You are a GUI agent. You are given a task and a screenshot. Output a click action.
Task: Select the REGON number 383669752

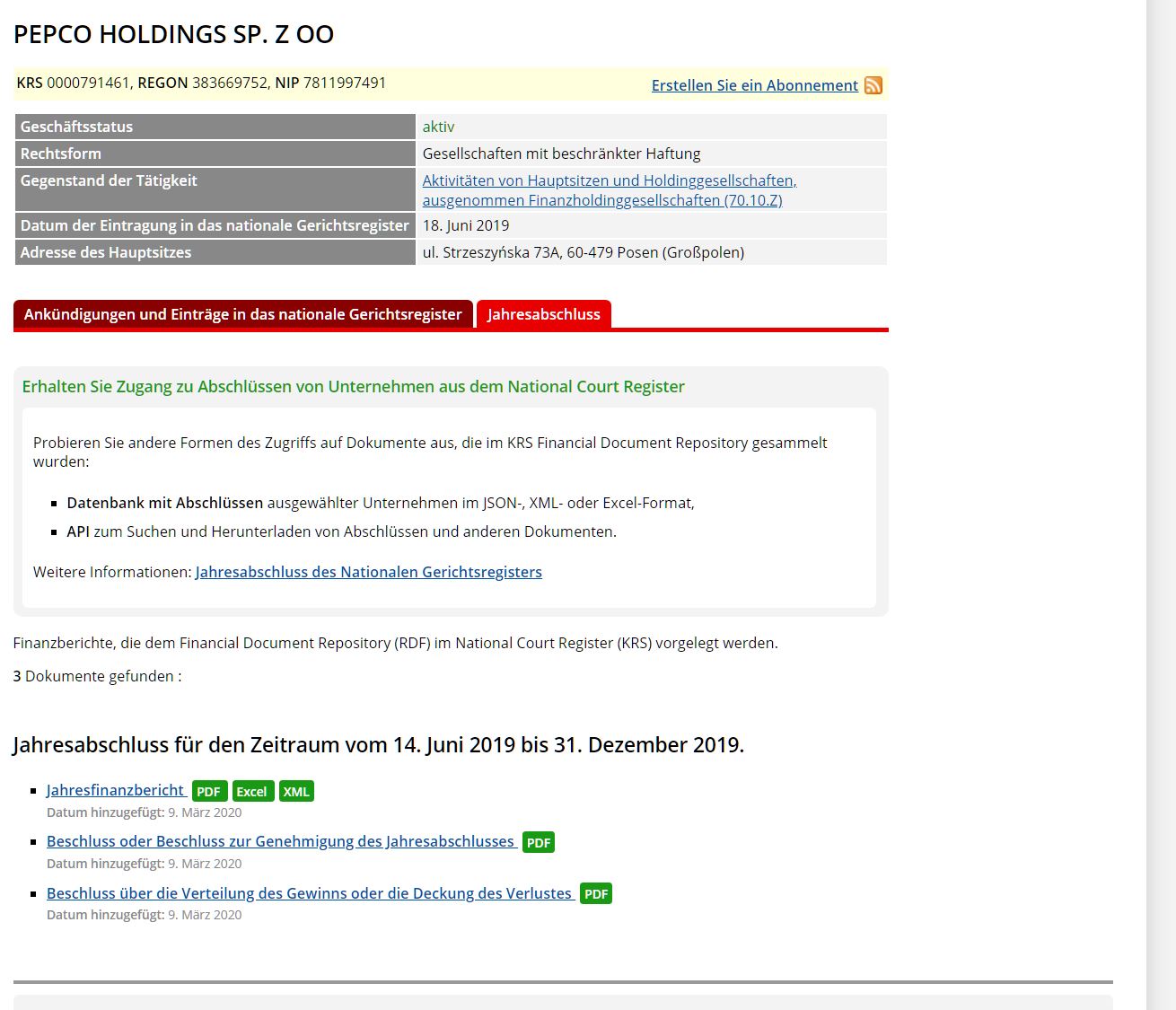(x=230, y=83)
